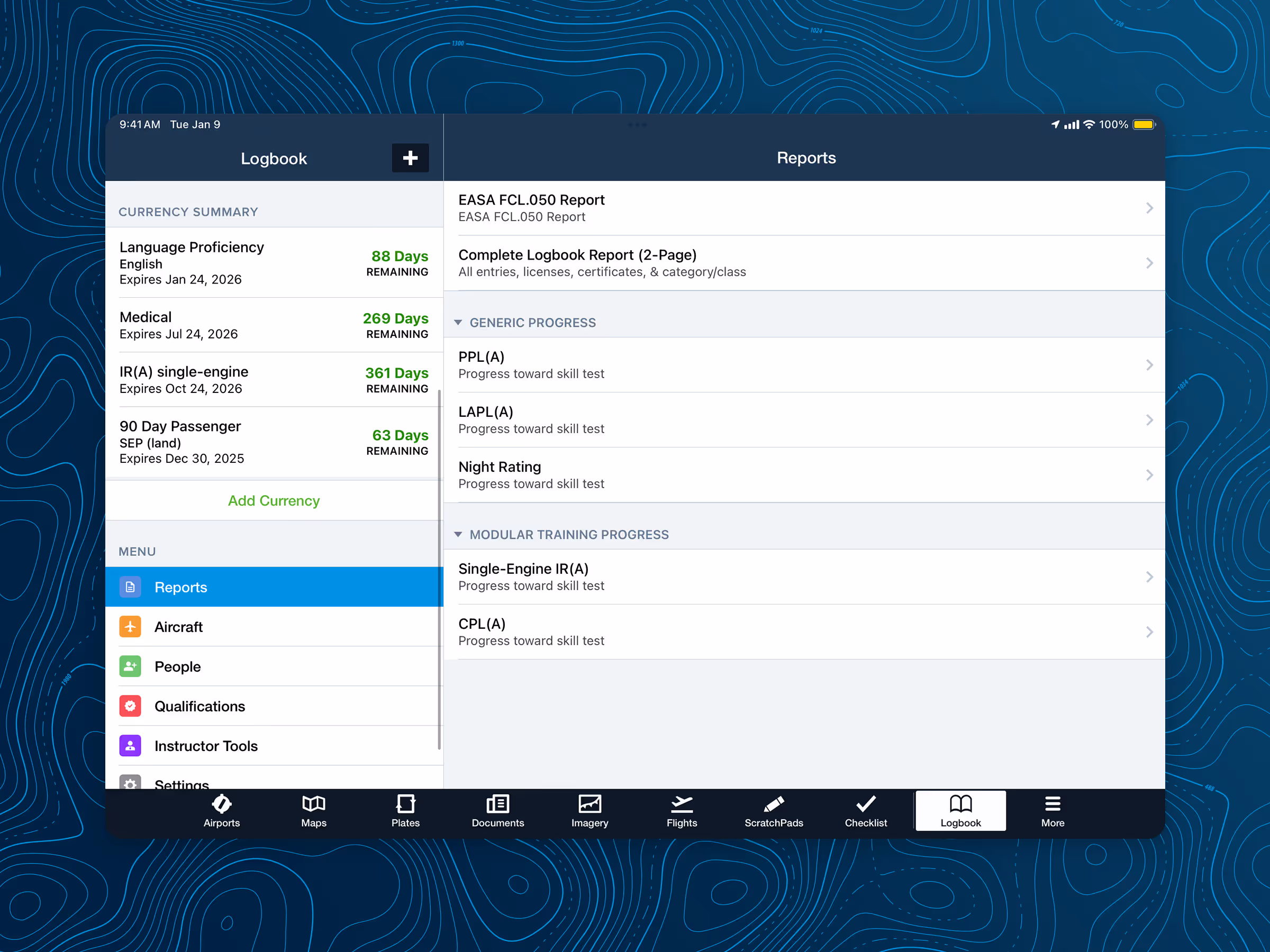
Task: Tap the plus button to add logbook entry
Action: [410, 158]
